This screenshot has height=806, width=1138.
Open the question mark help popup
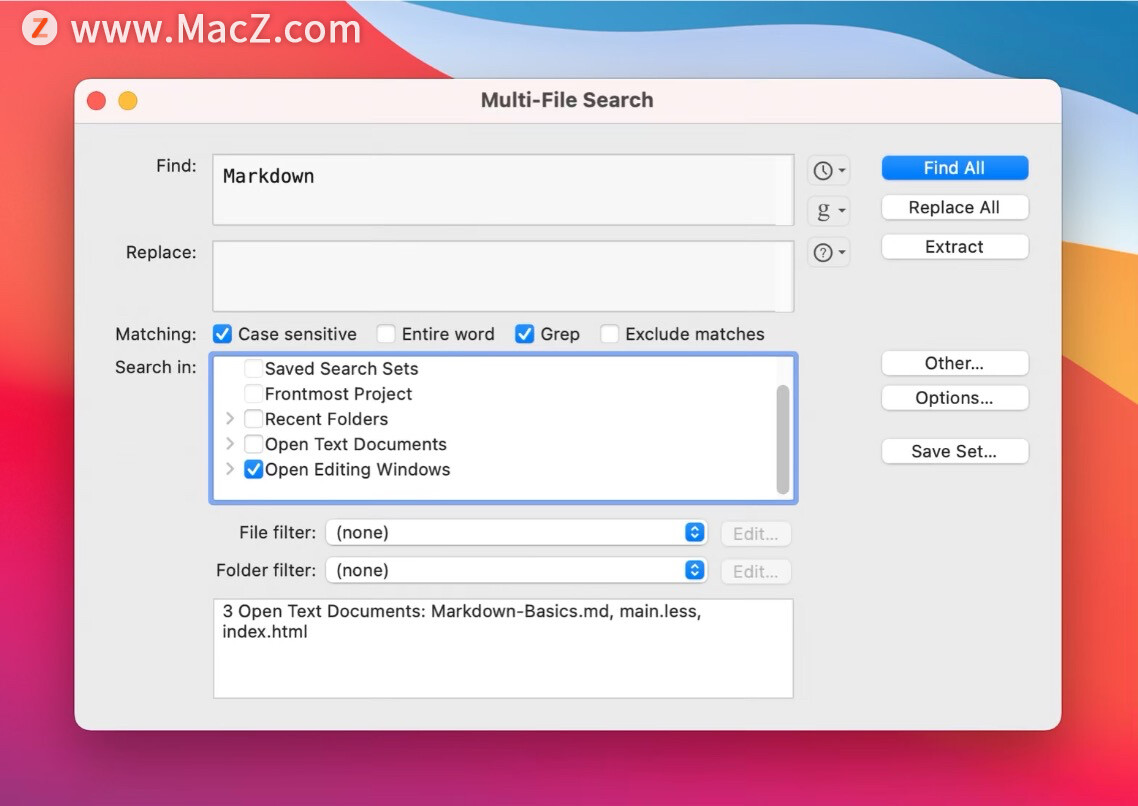tap(828, 252)
